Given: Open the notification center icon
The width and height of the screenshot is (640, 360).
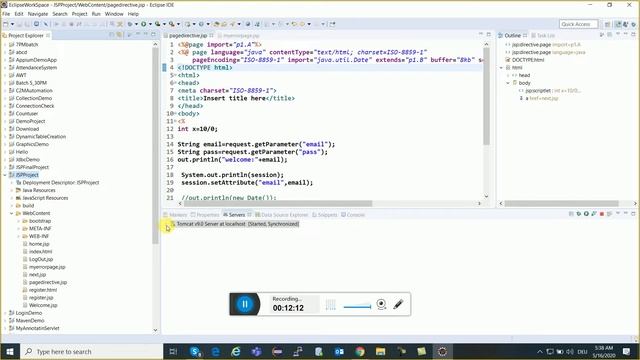Looking at the screenshot, I should (626, 351).
